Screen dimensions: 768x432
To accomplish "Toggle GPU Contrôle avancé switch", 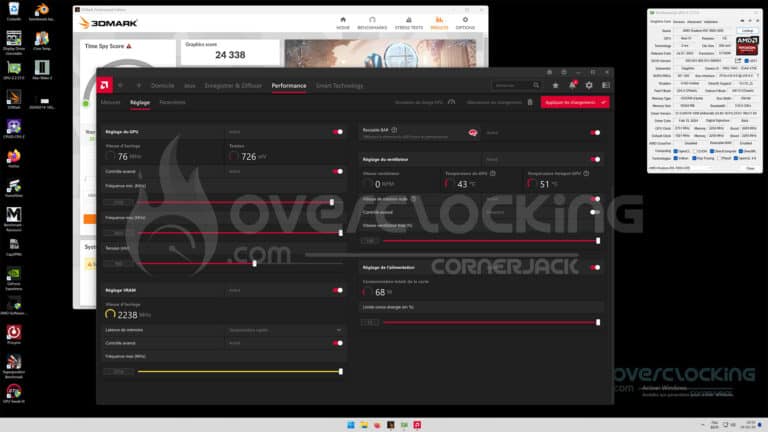I will click(x=337, y=171).
